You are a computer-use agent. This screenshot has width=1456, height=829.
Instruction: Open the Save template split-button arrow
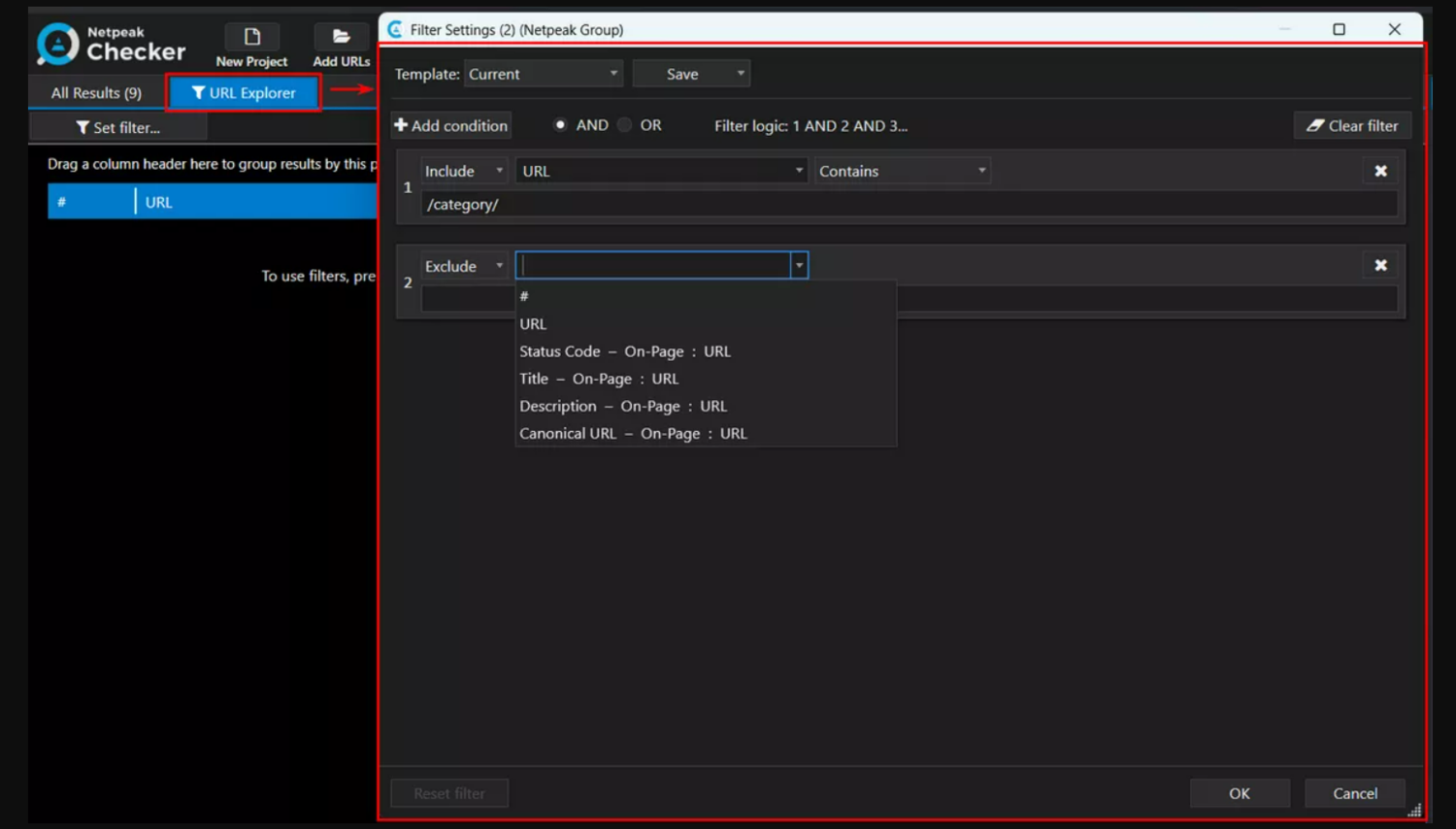(x=740, y=73)
